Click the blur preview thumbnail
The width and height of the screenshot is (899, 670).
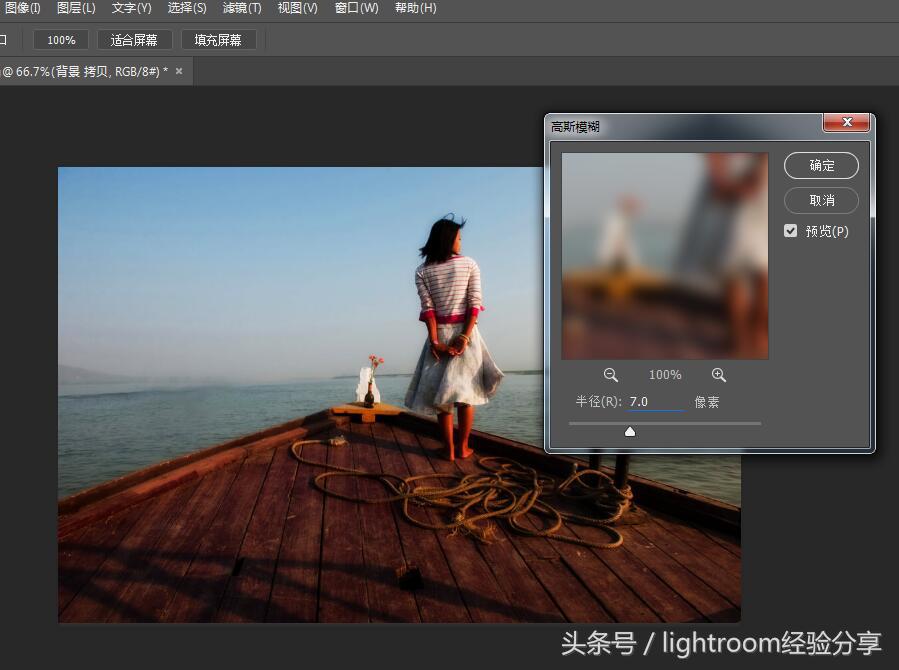click(665, 255)
